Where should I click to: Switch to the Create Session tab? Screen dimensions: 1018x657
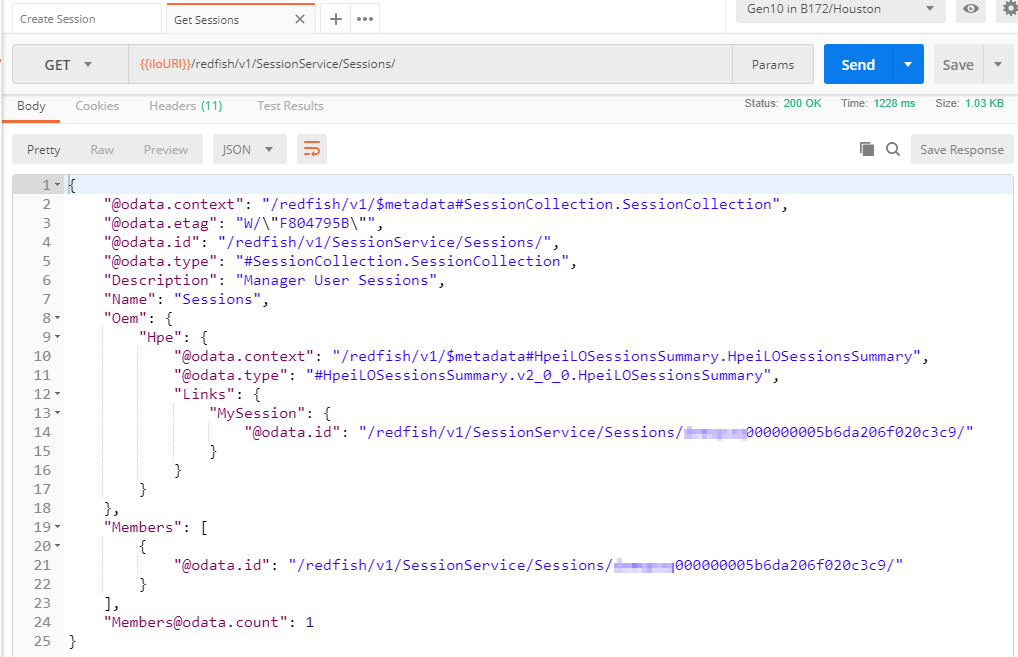(x=82, y=19)
